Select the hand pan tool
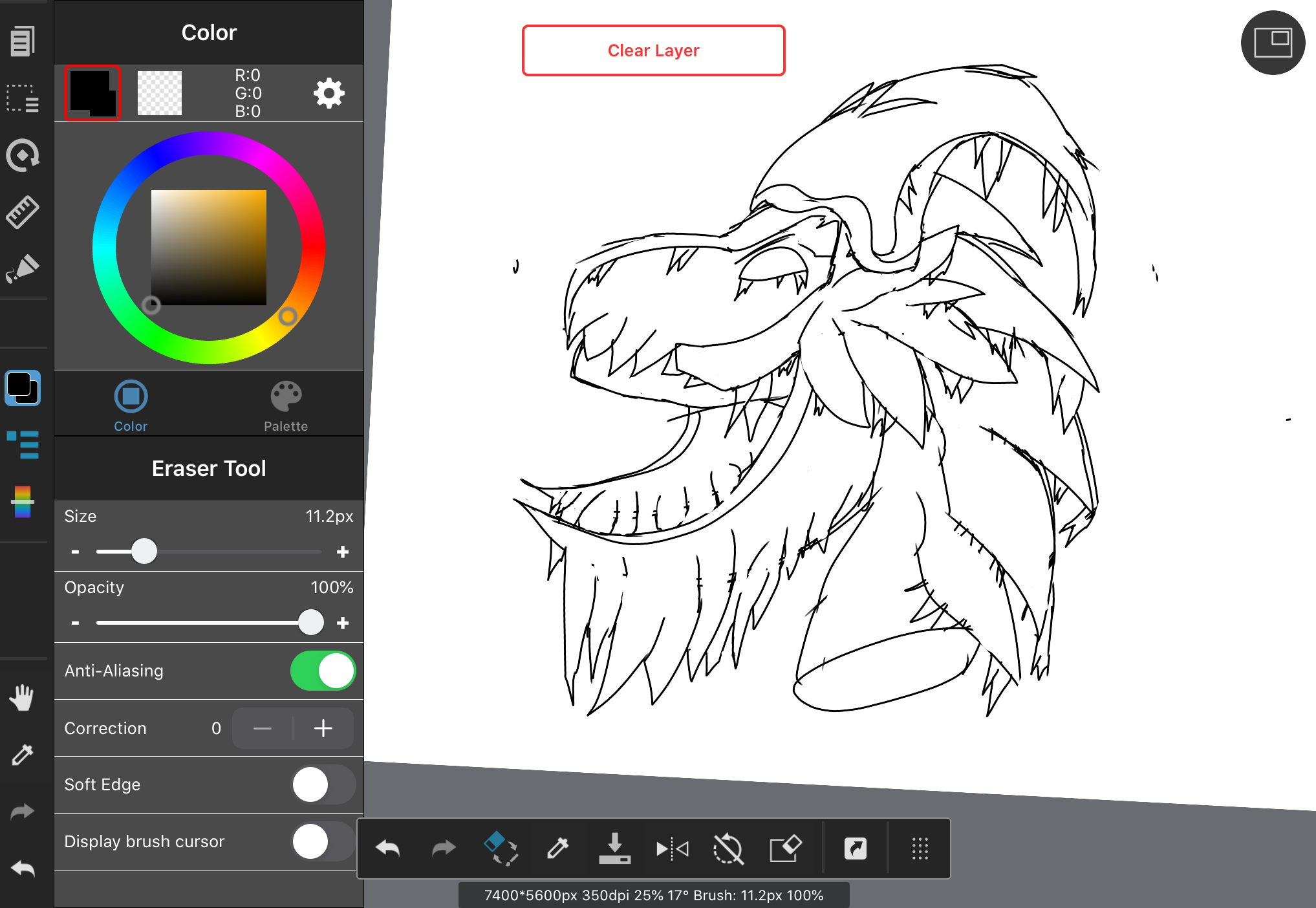This screenshot has height=908, width=1316. click(23, 698)
